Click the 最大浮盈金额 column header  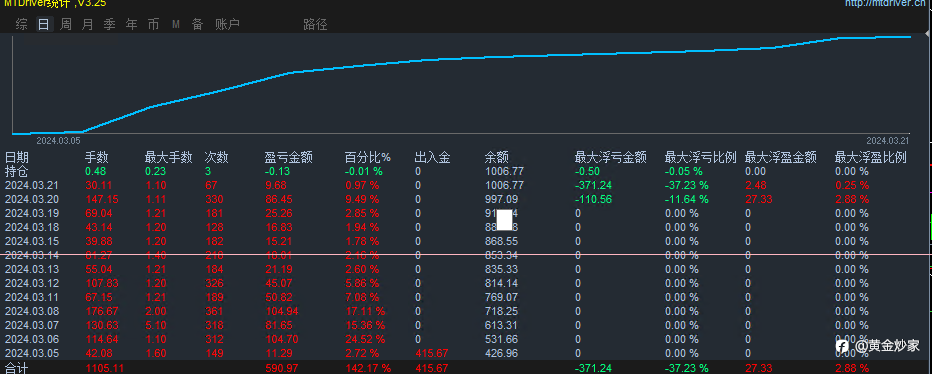[x=780, y=158]
